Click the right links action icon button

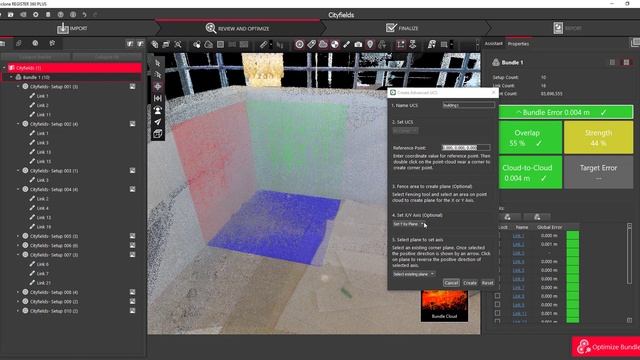pyautogui.click(x=537, y=217)
